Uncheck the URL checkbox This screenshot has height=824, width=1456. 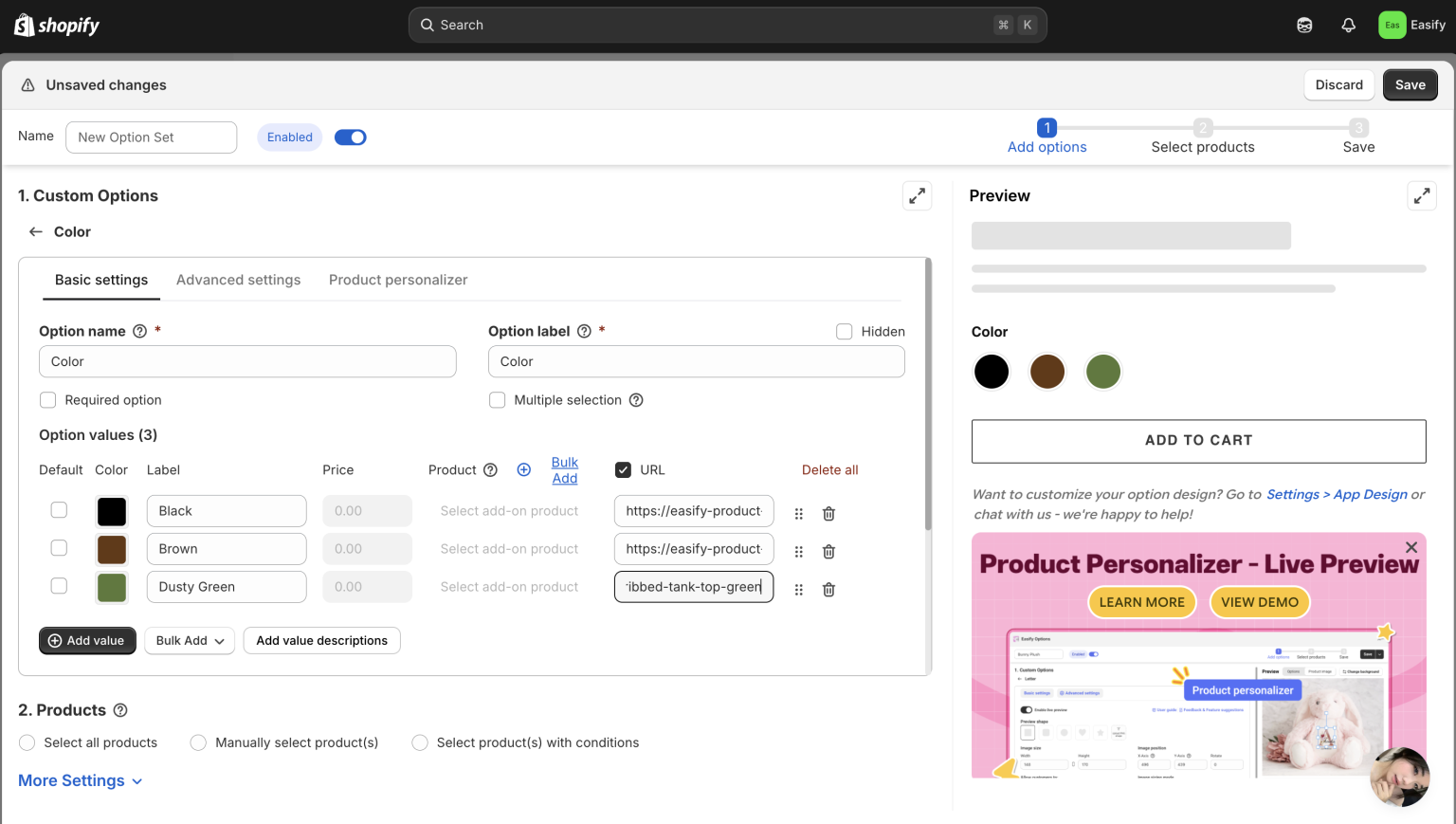click(x=623, y=469)
